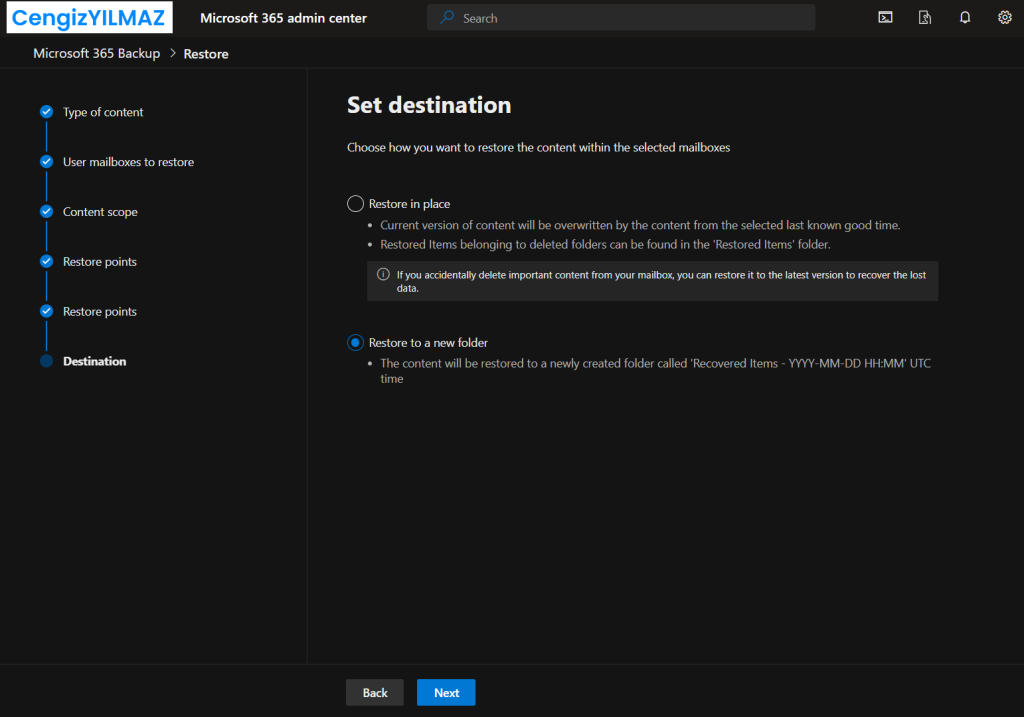Click the checkmark icon beside Type of content

pos(46,112)
